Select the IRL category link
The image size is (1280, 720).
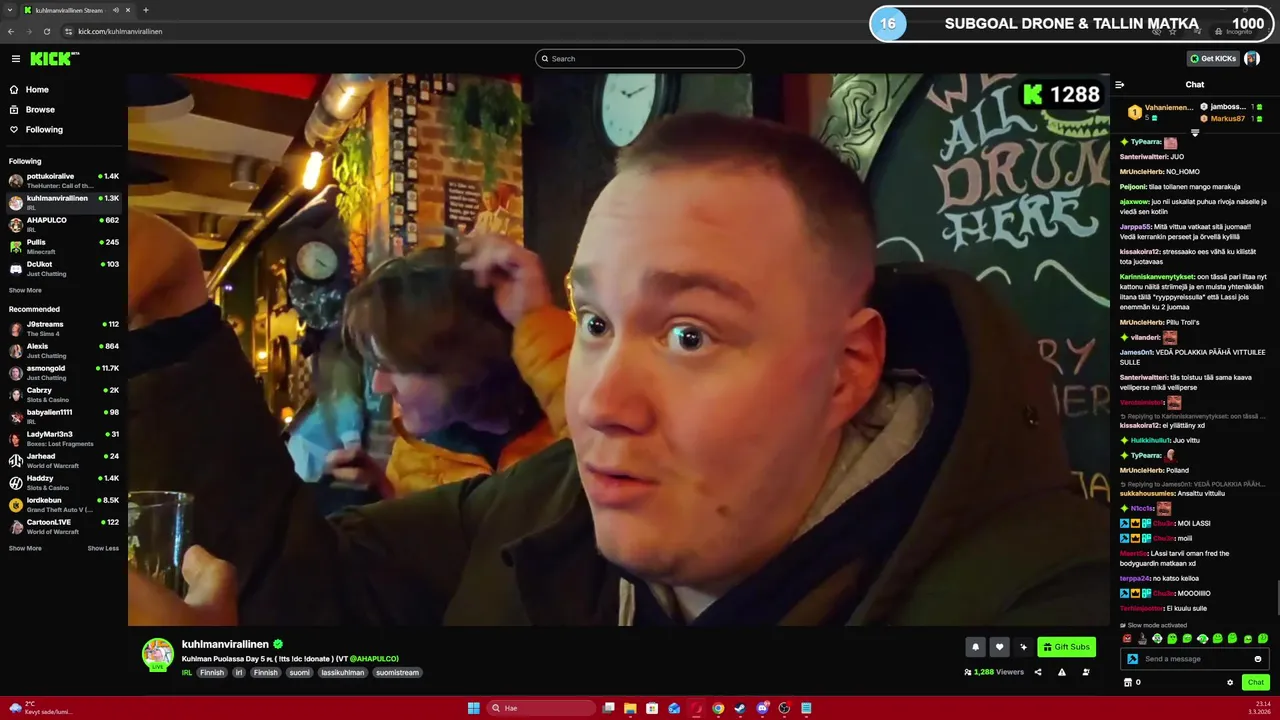[x=187, y=673]
